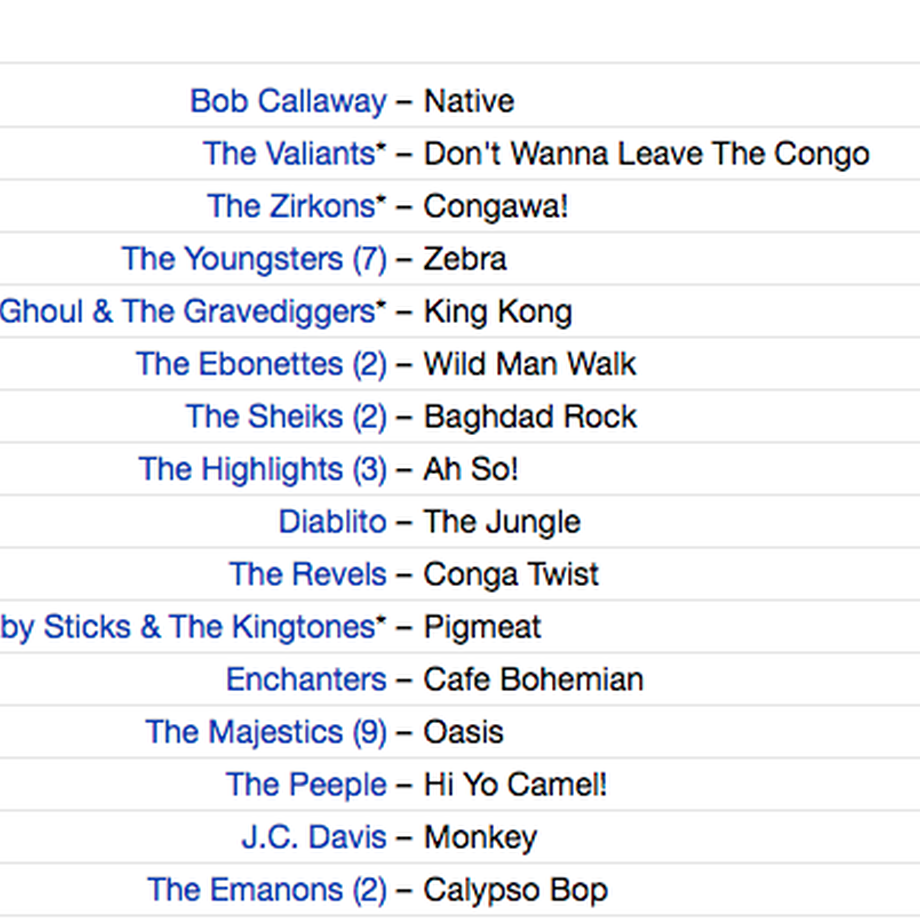Viewport: 920px width, 919px height.
Task: Open the Bob Callaway artist link
Action: pyautogui.click(x=288, y=102)
